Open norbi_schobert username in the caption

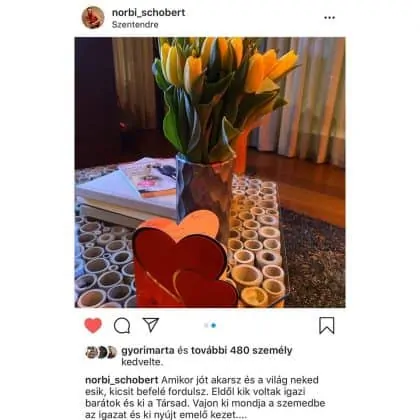[122, 380]
